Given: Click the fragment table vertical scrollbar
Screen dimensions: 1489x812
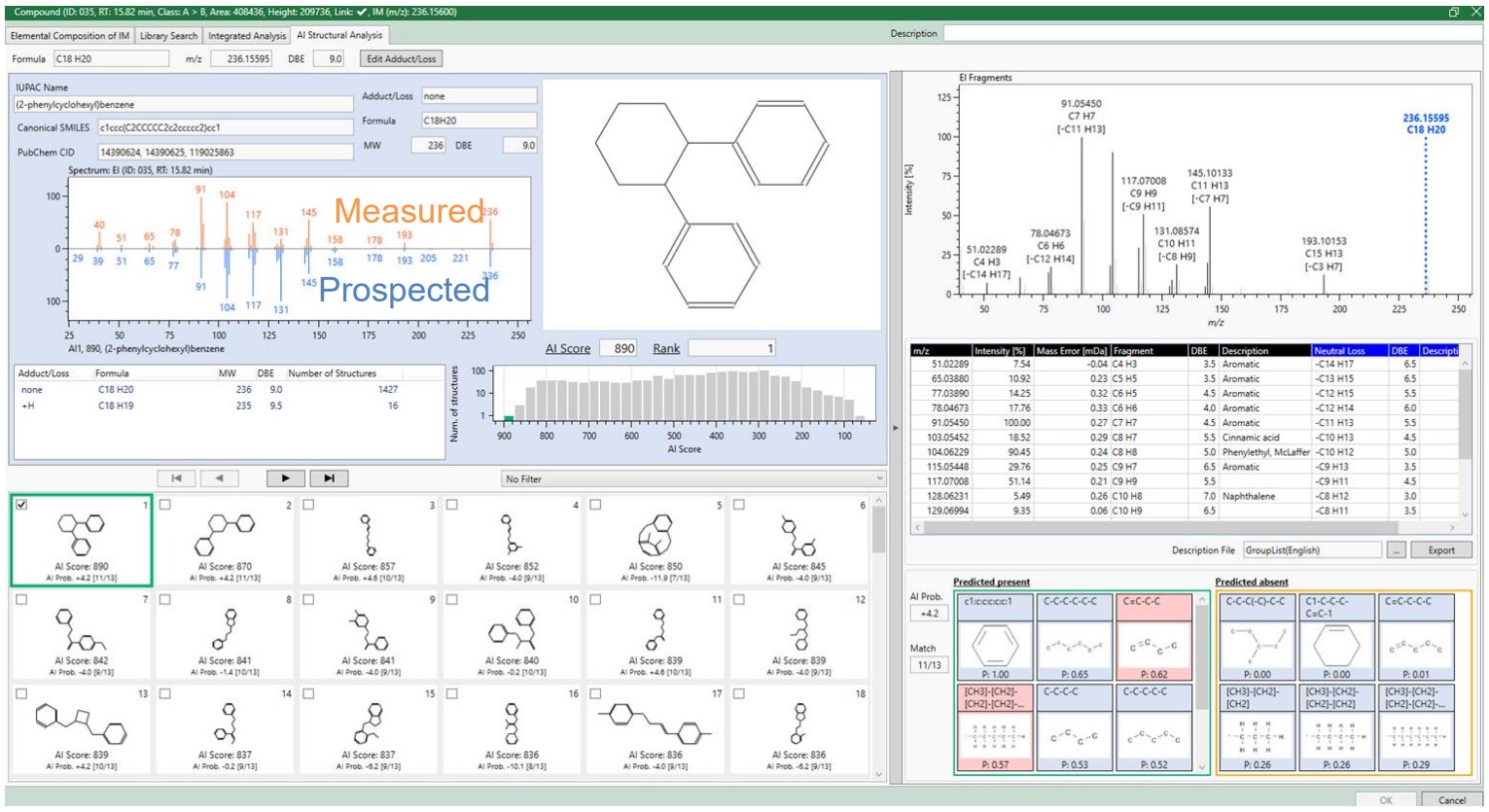Looking at the screenshot, I should click(1466, 438).
